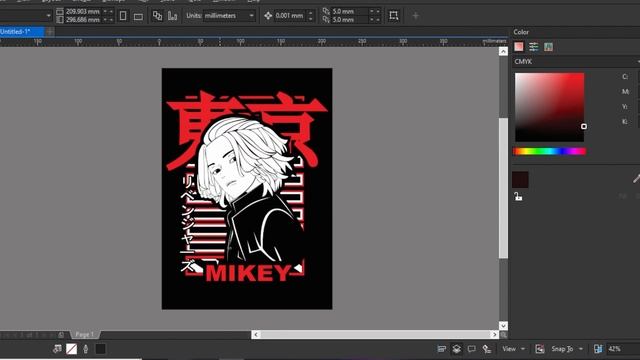Screen dimensions: 640x360
Task: Click the icon left of 42% zoom
Action: click(x=598, y=349)
